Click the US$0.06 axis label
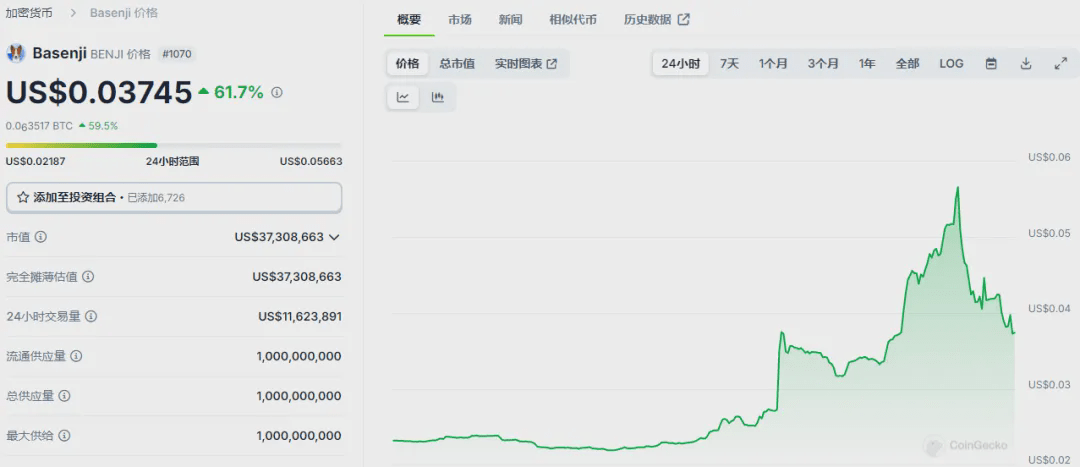 tap(1049, 157)
